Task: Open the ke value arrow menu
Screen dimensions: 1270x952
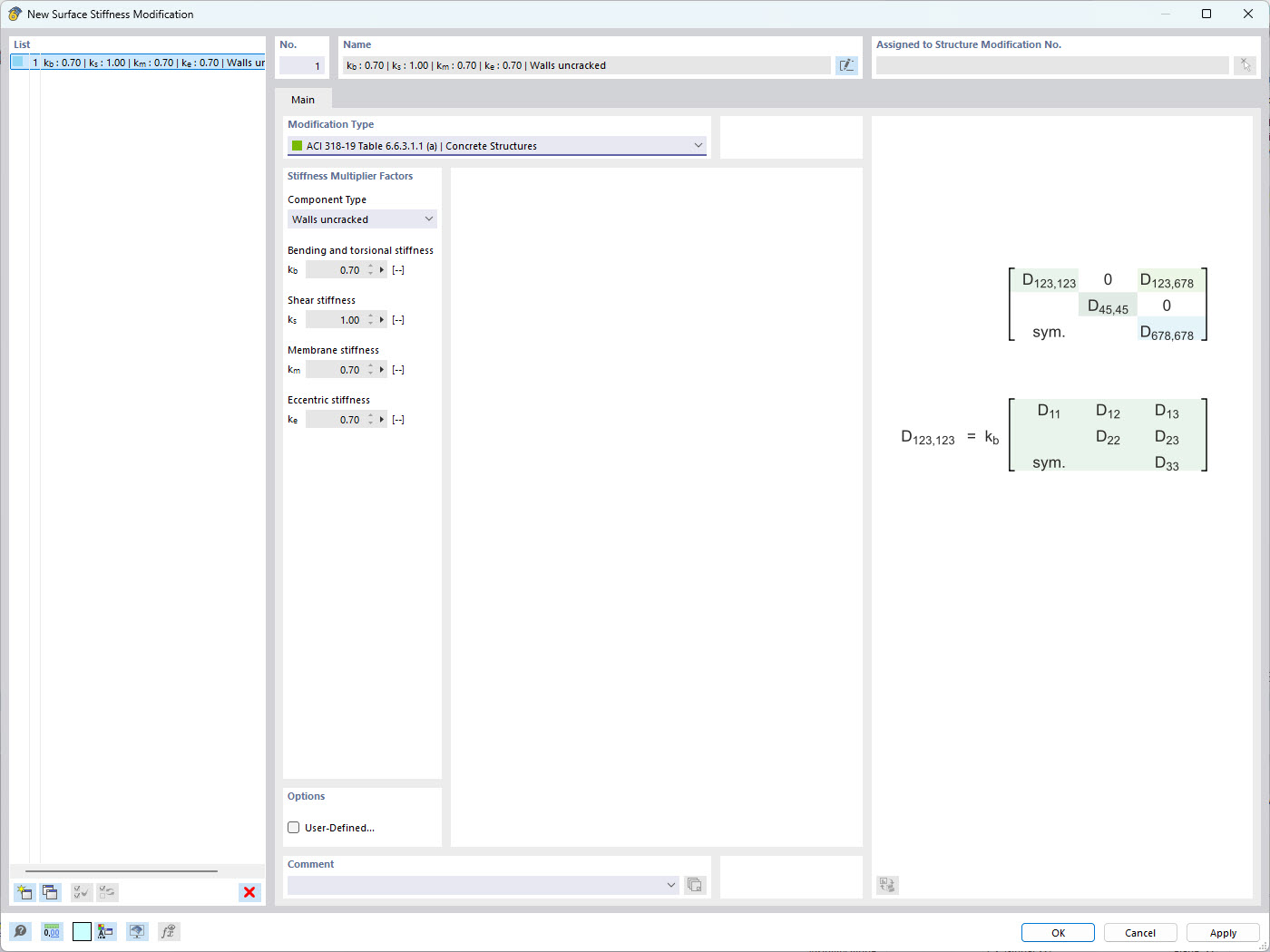Action: click(x=382, y=420)
